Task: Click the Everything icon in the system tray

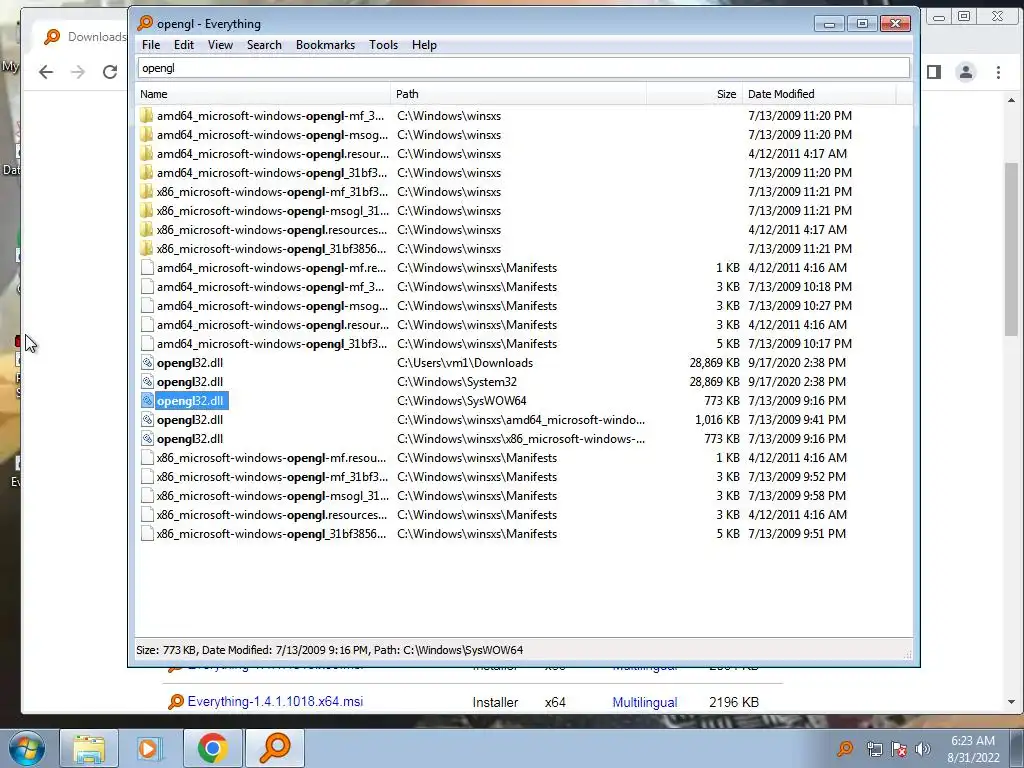Action: tap(845, 748)
